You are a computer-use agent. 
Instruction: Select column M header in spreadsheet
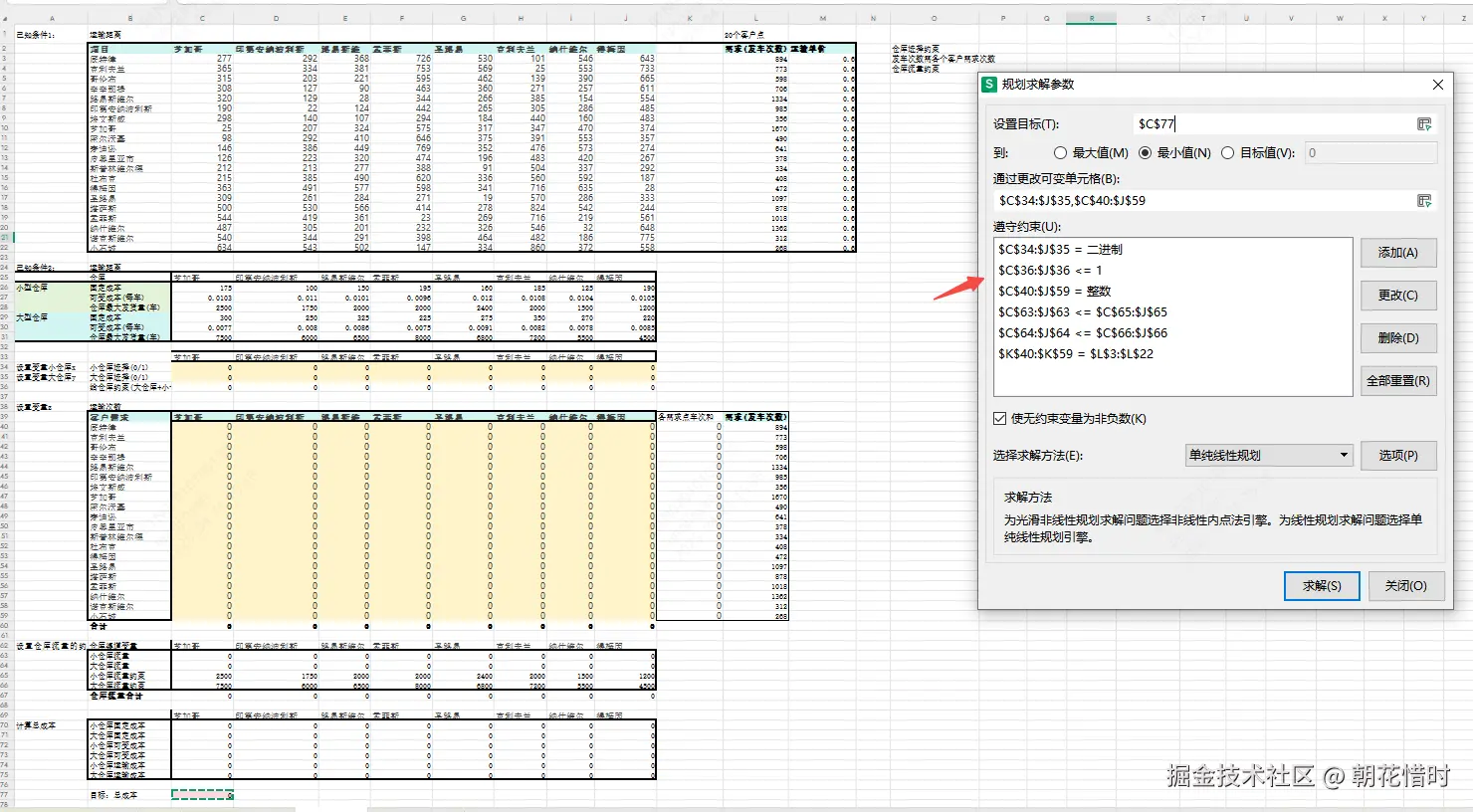(822, 18)
